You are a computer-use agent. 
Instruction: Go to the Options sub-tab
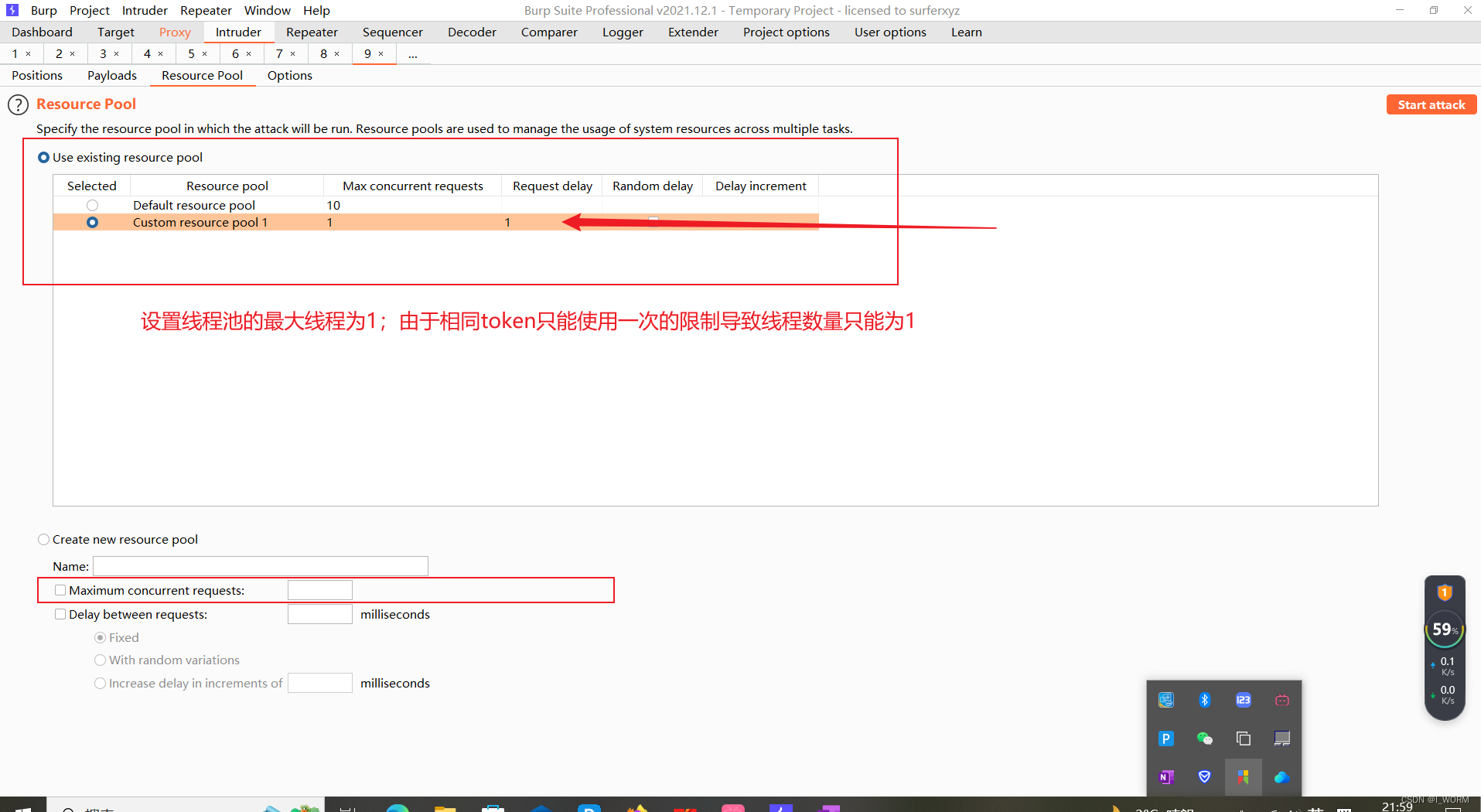[x=290, y=75]
